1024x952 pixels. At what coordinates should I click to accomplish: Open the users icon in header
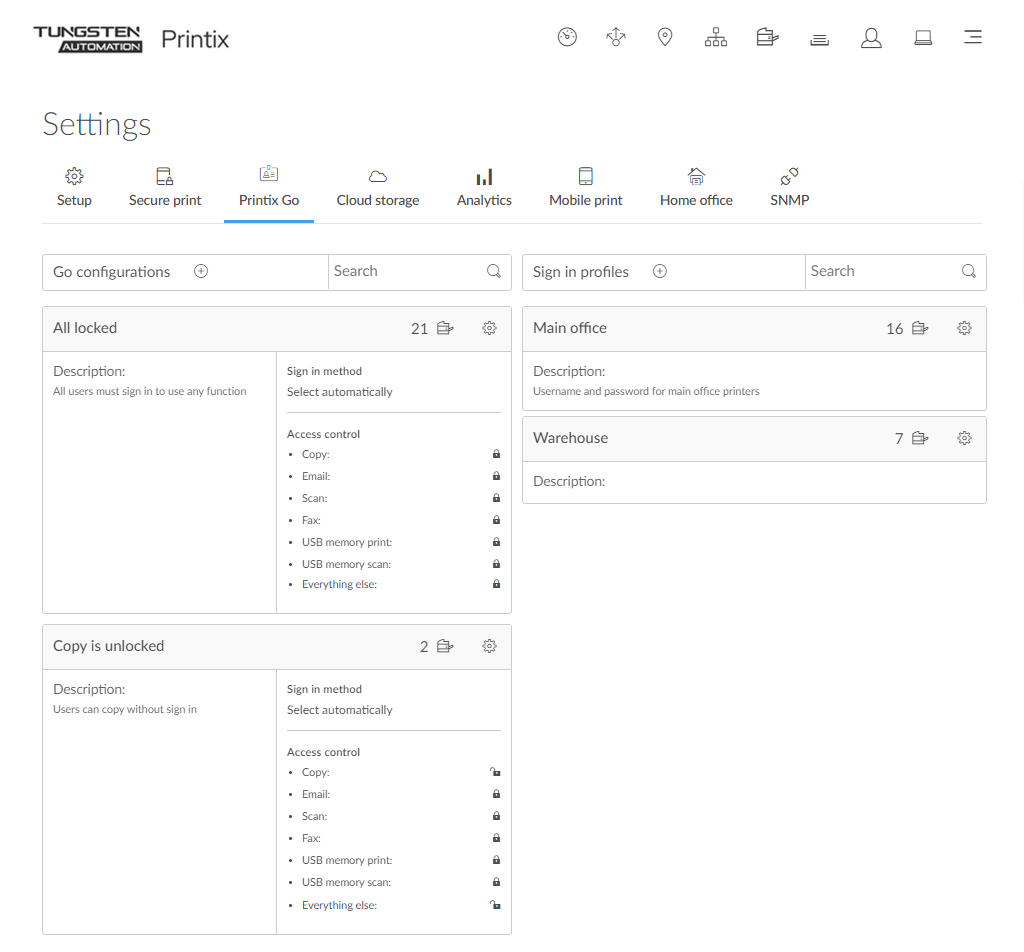(871, 38)
